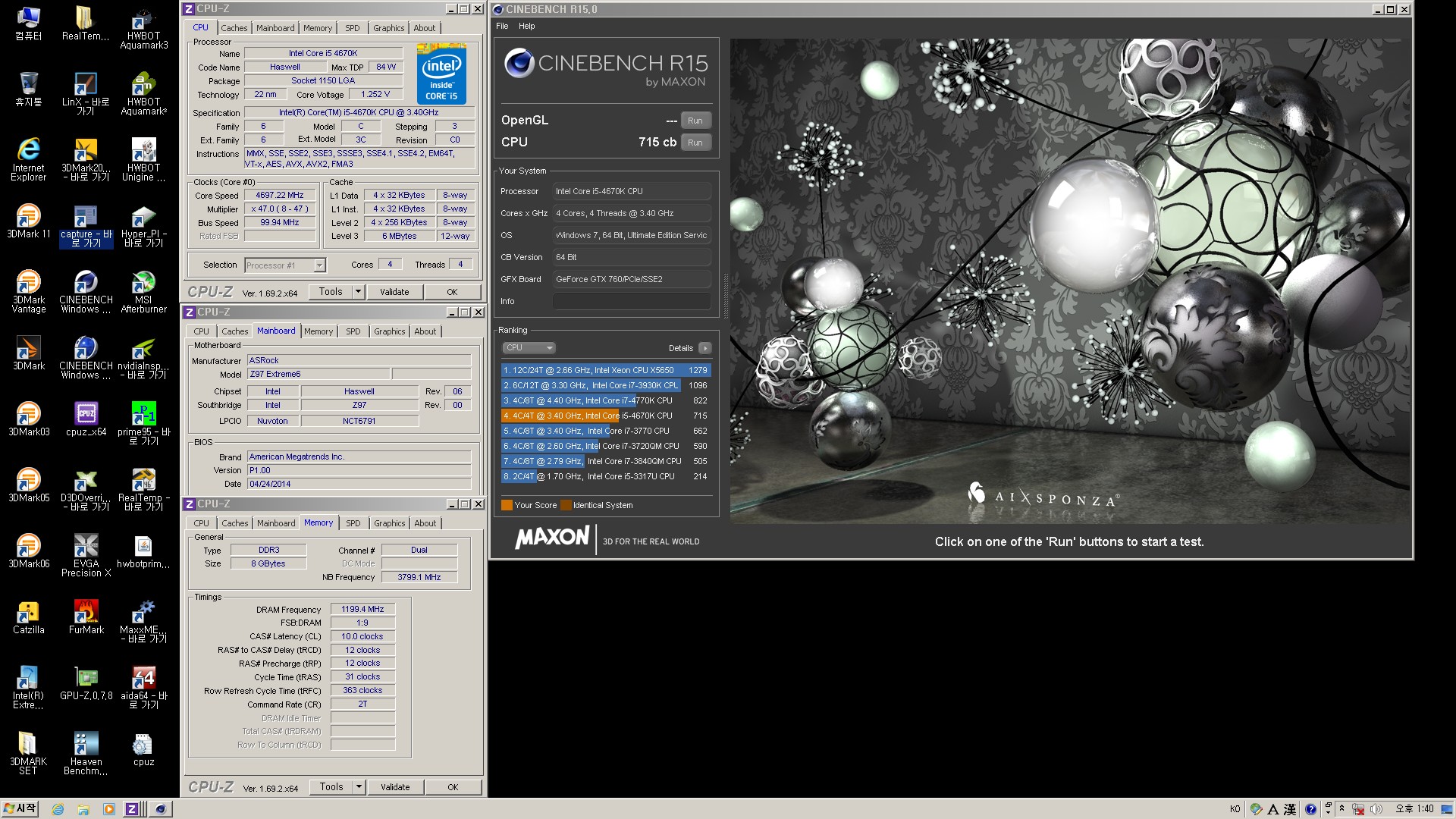Launch FurMark desktop icon
Screen dimensions: 1456x819
coord(86,617)
